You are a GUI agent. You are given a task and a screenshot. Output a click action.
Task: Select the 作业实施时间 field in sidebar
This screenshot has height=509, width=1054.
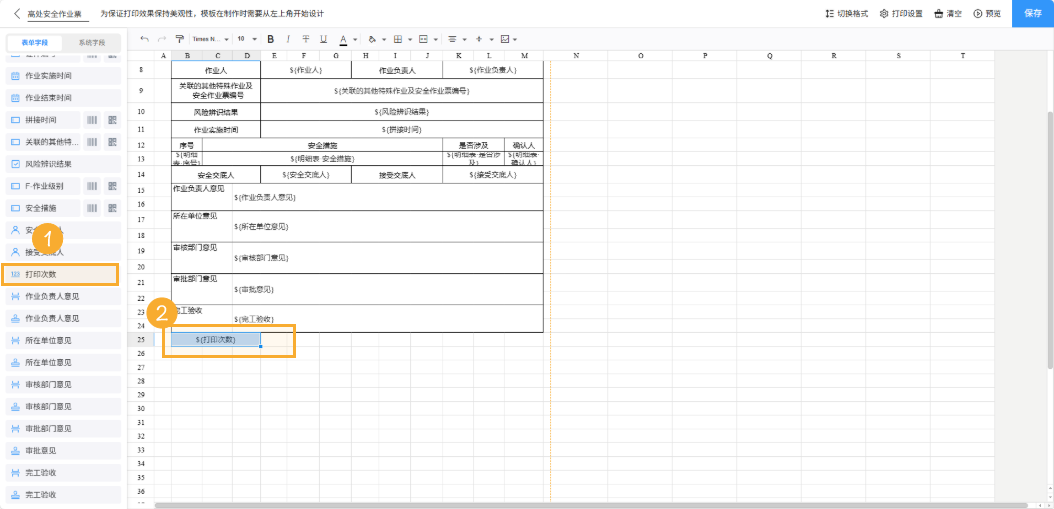pos(63,76)
